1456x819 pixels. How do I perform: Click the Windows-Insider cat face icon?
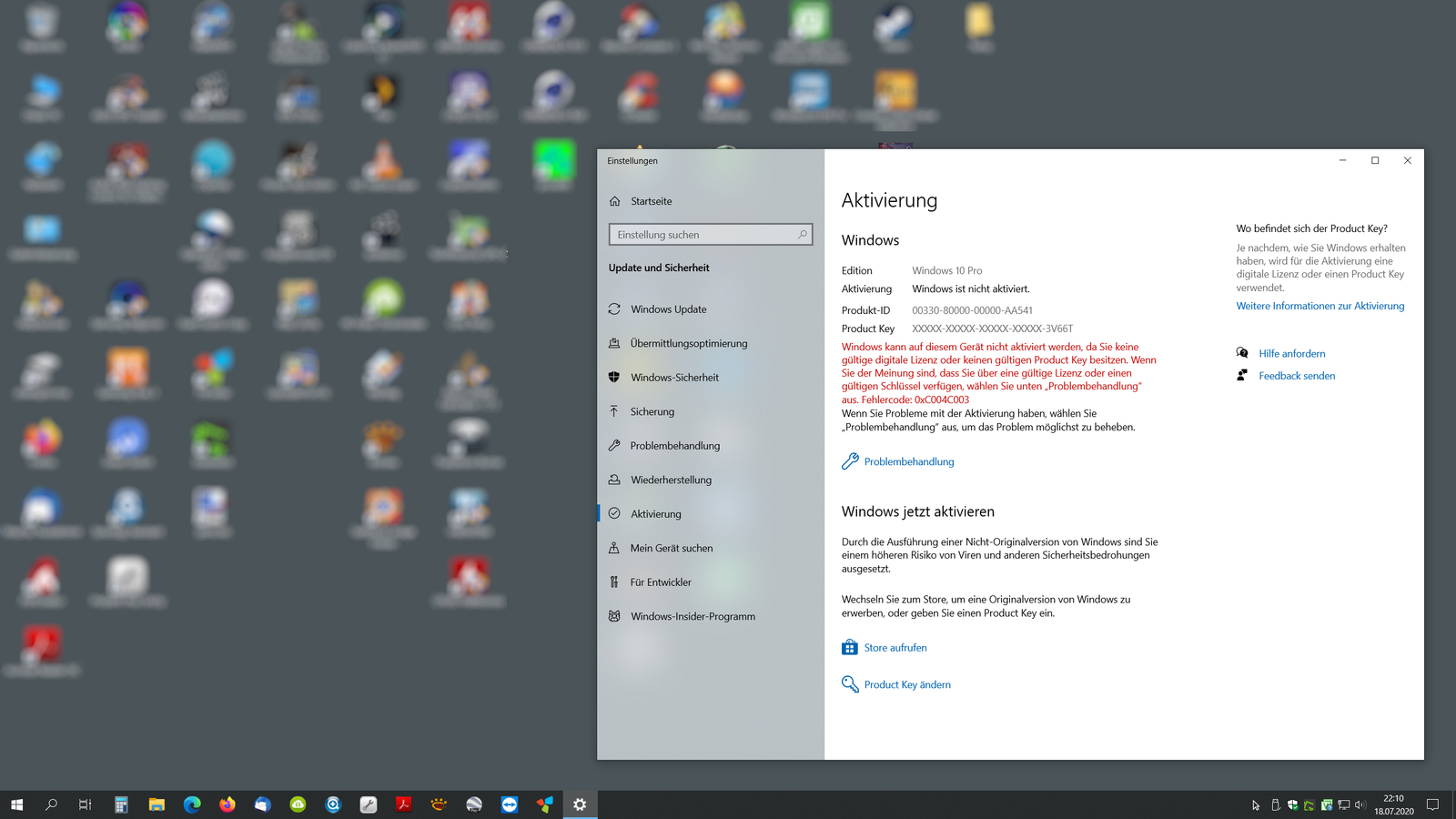(x=614, y=616)
